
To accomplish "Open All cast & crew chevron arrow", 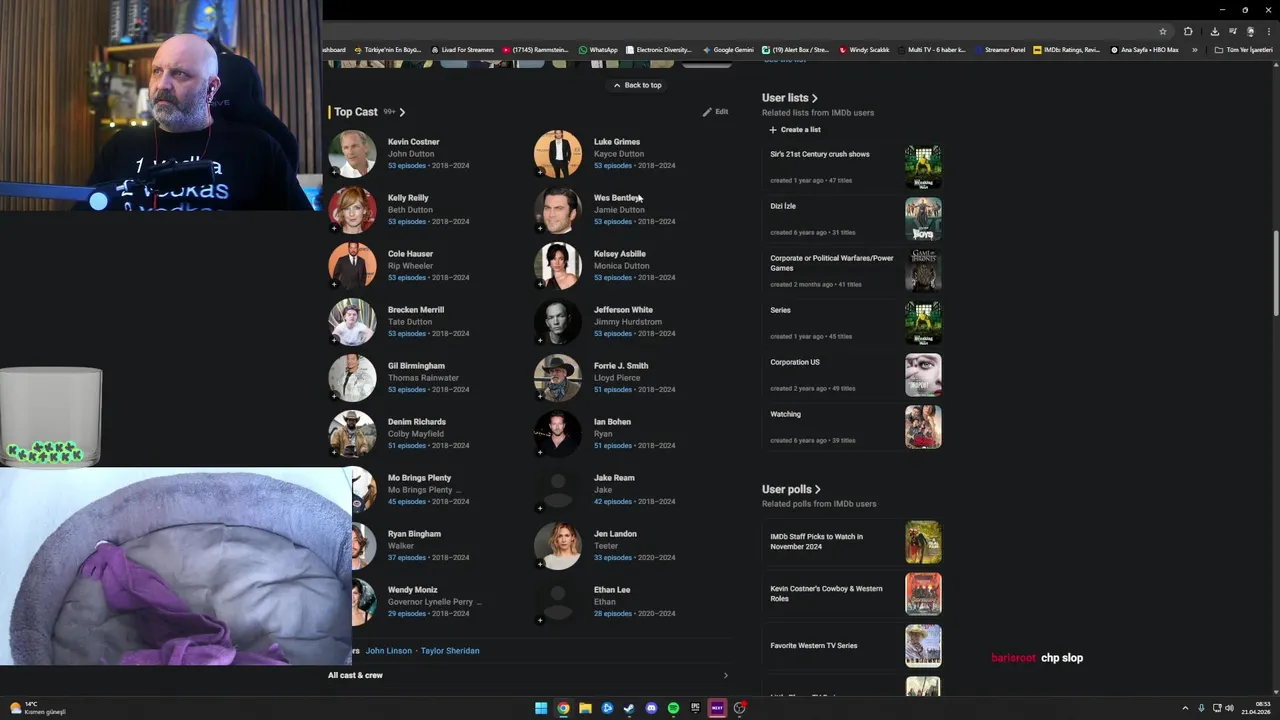I will (726, 675).
